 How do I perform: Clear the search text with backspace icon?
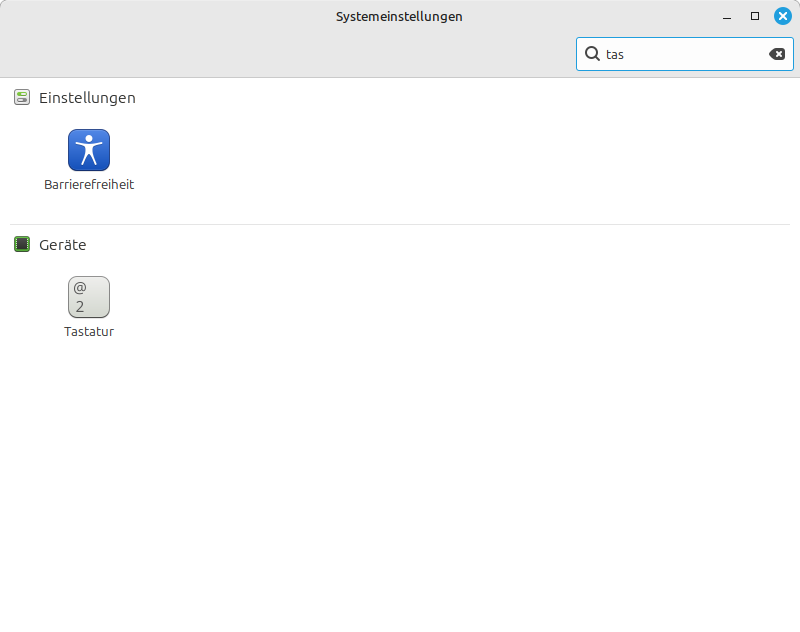pos(777,54)
